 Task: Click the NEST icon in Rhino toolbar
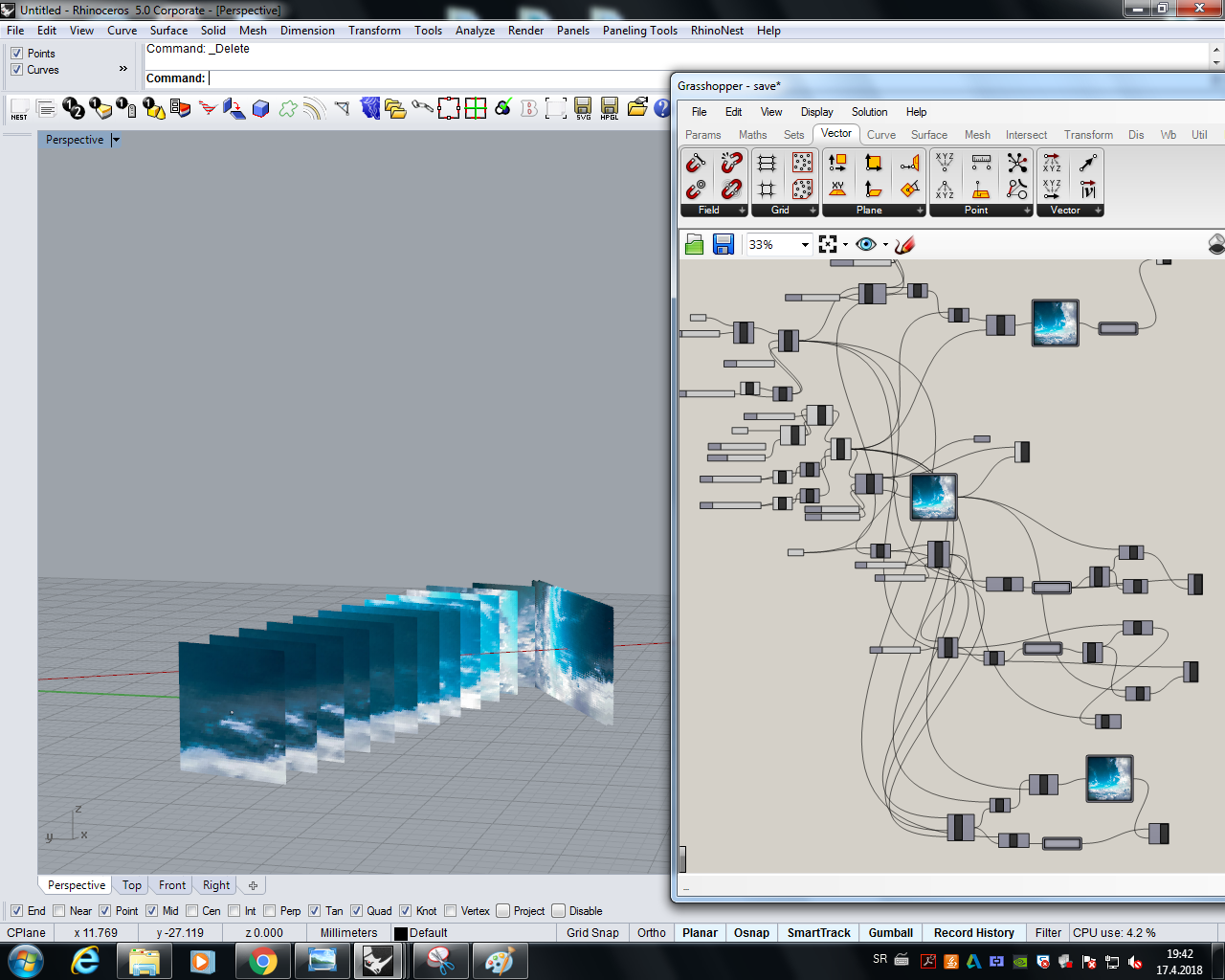(x=19, y=109)
